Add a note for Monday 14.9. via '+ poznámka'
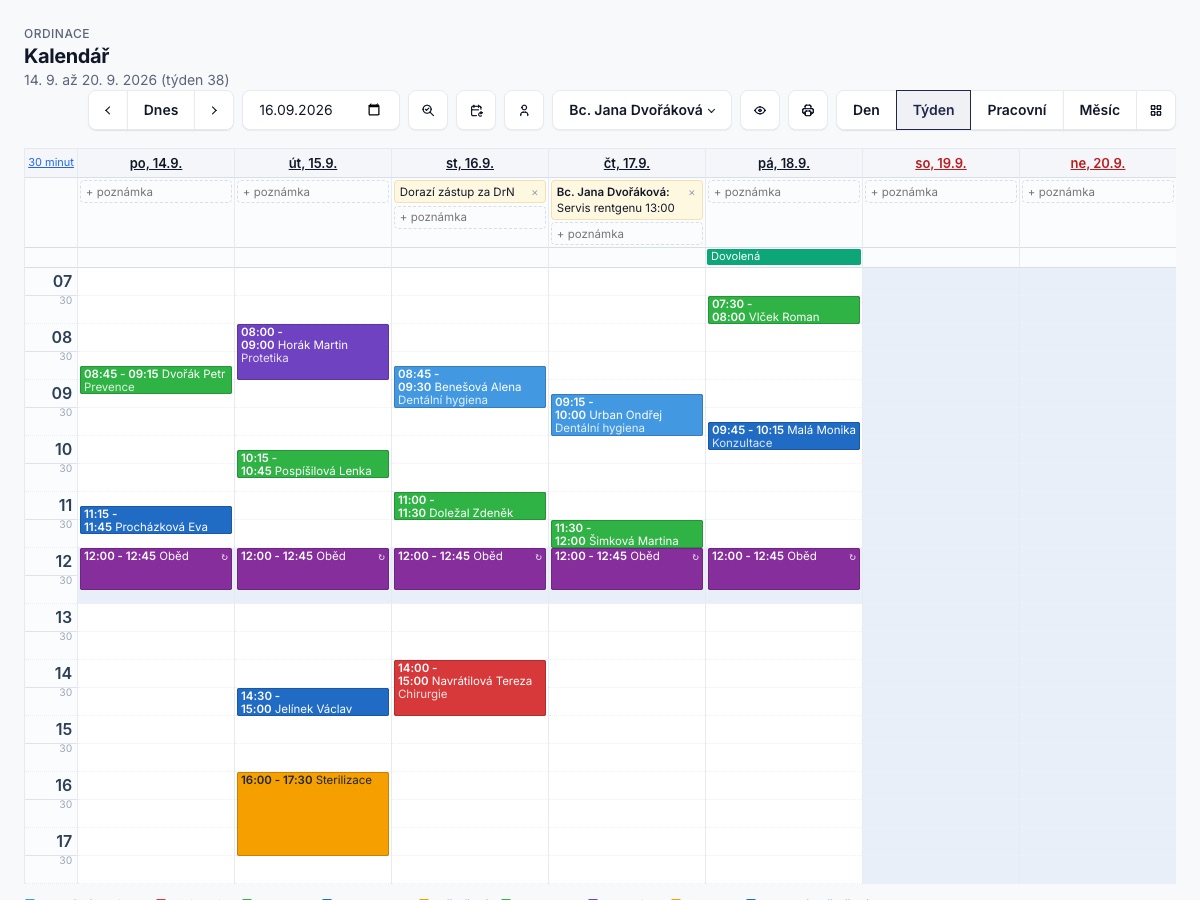Viewport: 1200px width, 900px height. [x=156, y=192]
